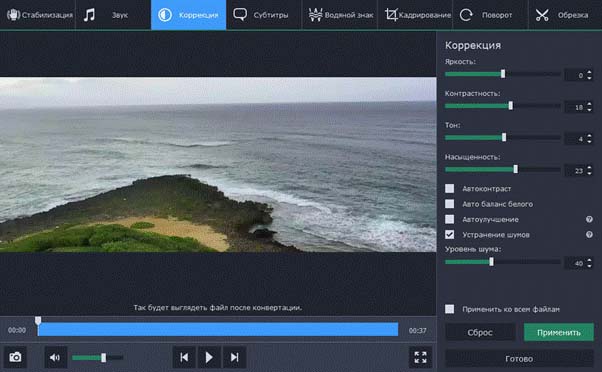Click the blue timeline progress bar
This screenshot has width=602, height=372.
[218, 330]
